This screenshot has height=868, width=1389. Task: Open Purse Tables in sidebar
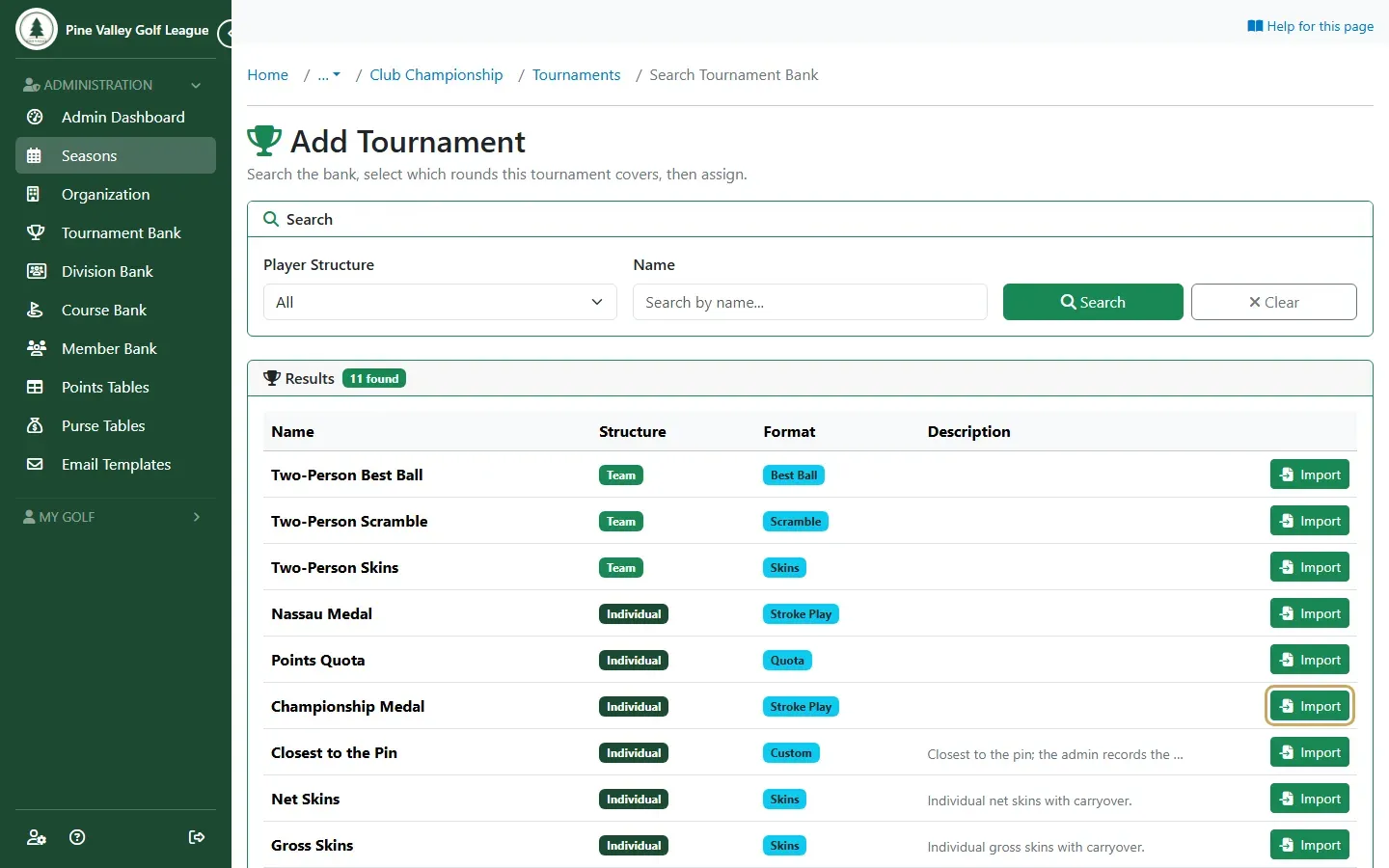click(x=116, y=425)
